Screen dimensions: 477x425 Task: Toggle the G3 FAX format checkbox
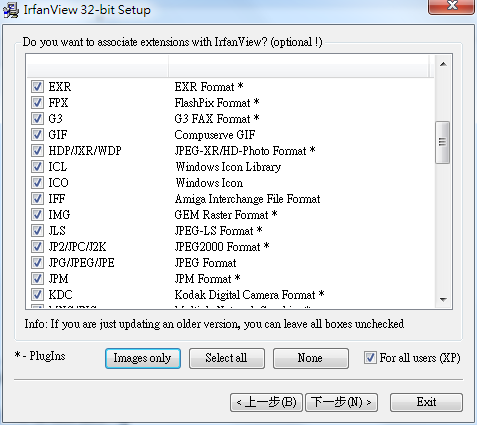pyautogui.click(x=37, y=119)
